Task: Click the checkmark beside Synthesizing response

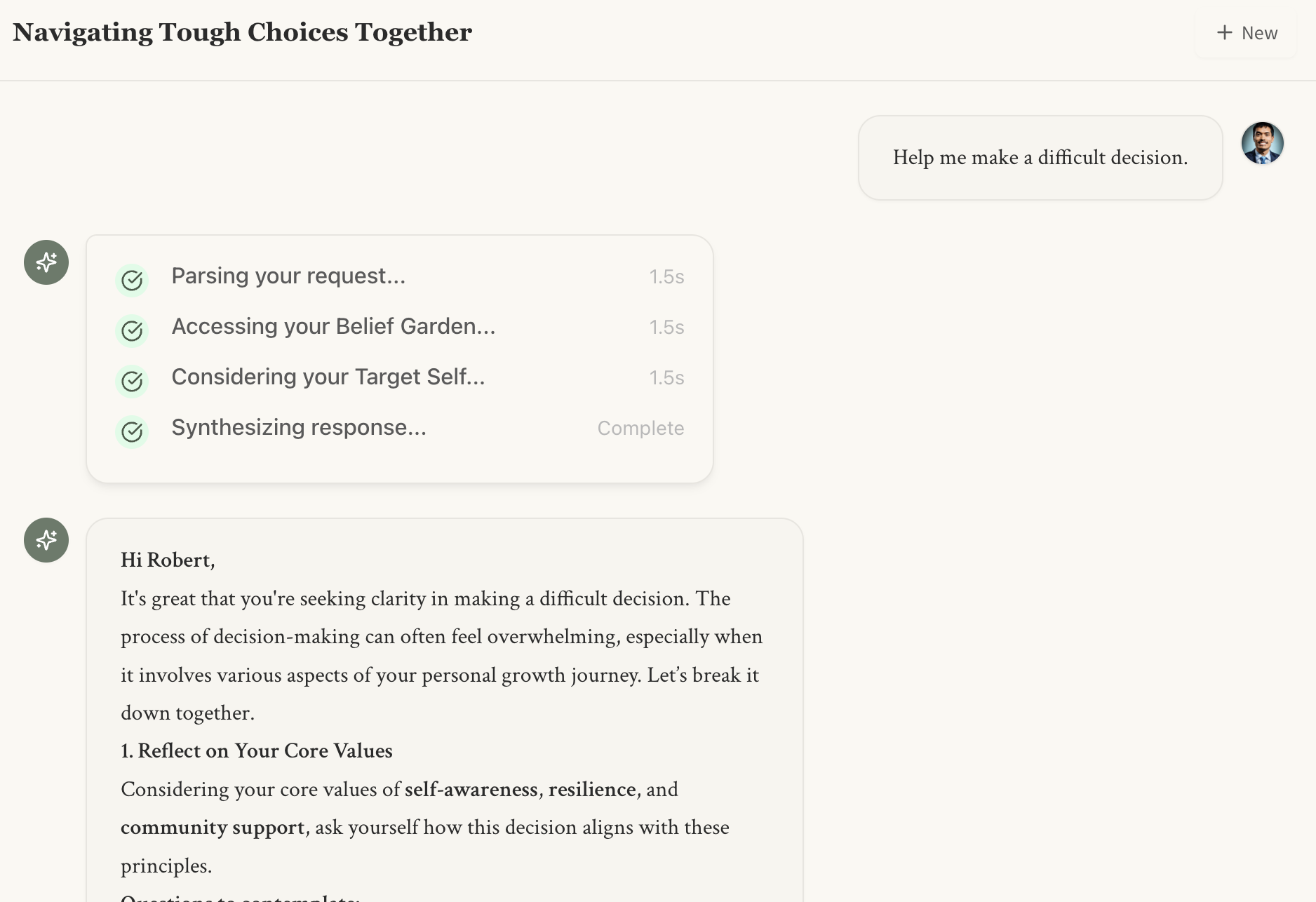Action: (x=132, y=432)
